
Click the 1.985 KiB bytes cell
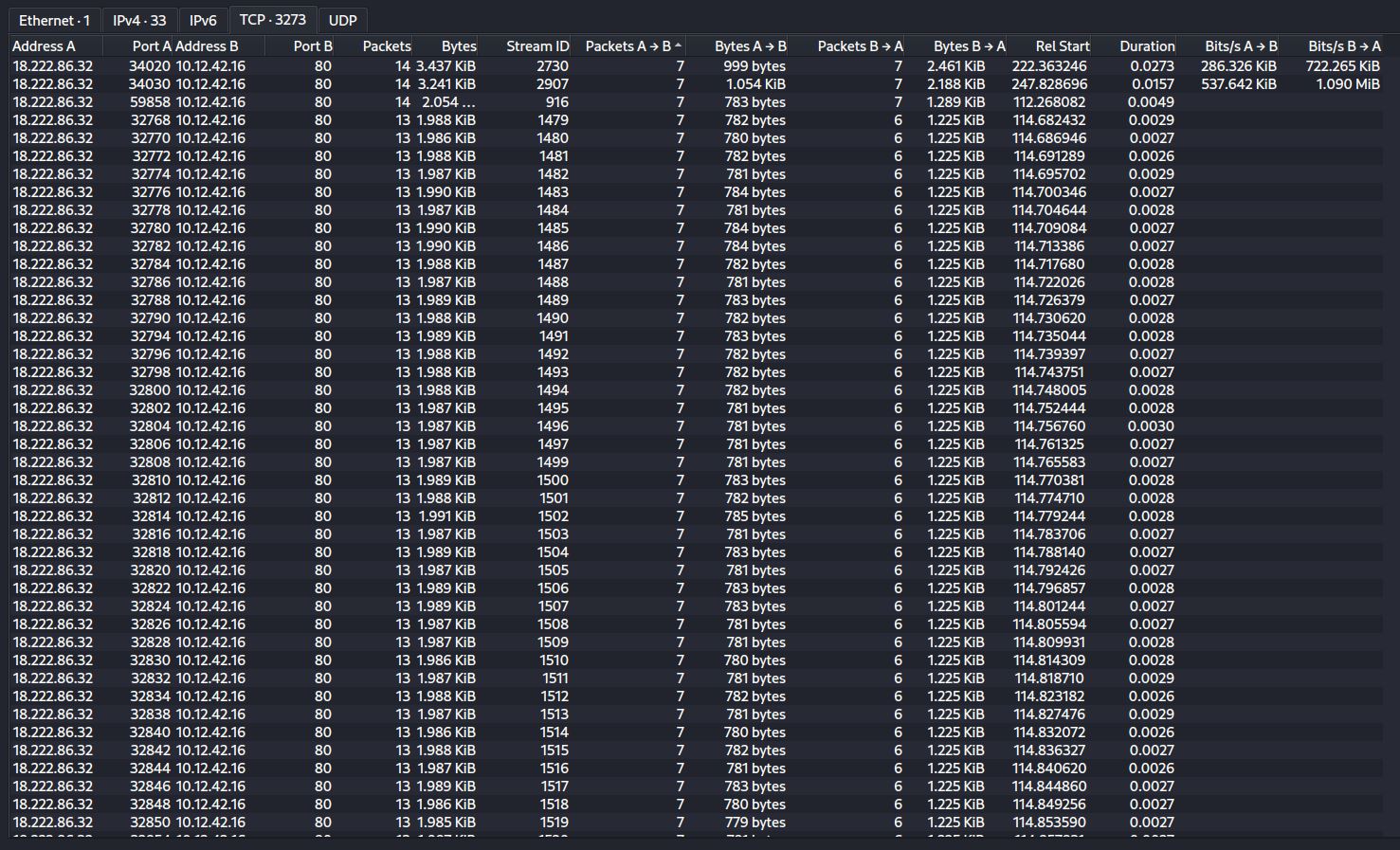445,823
